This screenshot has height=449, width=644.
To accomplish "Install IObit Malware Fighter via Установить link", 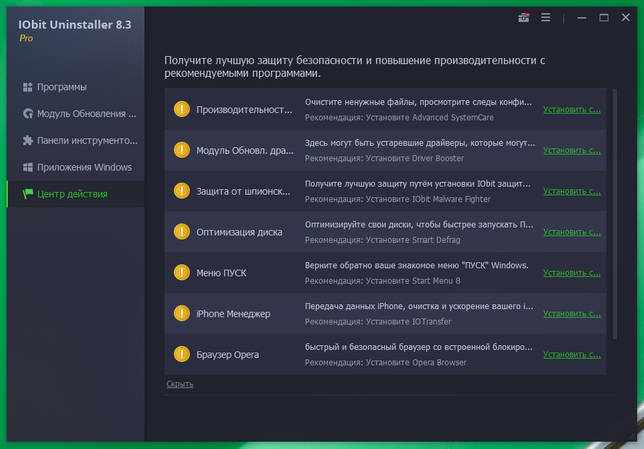I will coord(572,191).
